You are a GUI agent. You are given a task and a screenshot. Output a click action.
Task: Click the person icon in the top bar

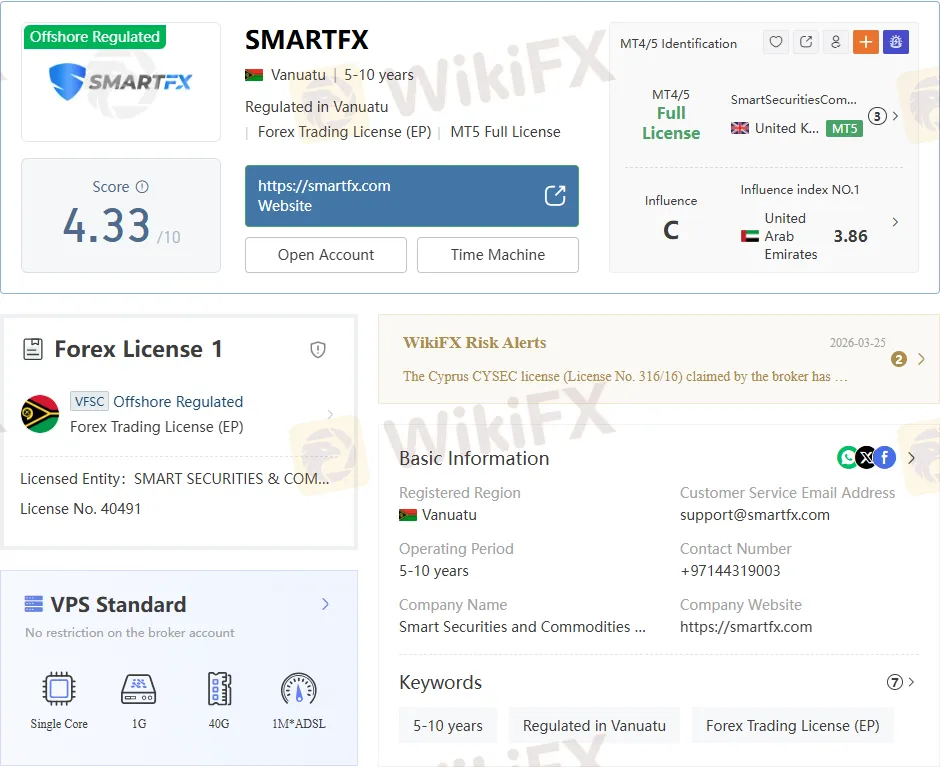click(836, 42)
